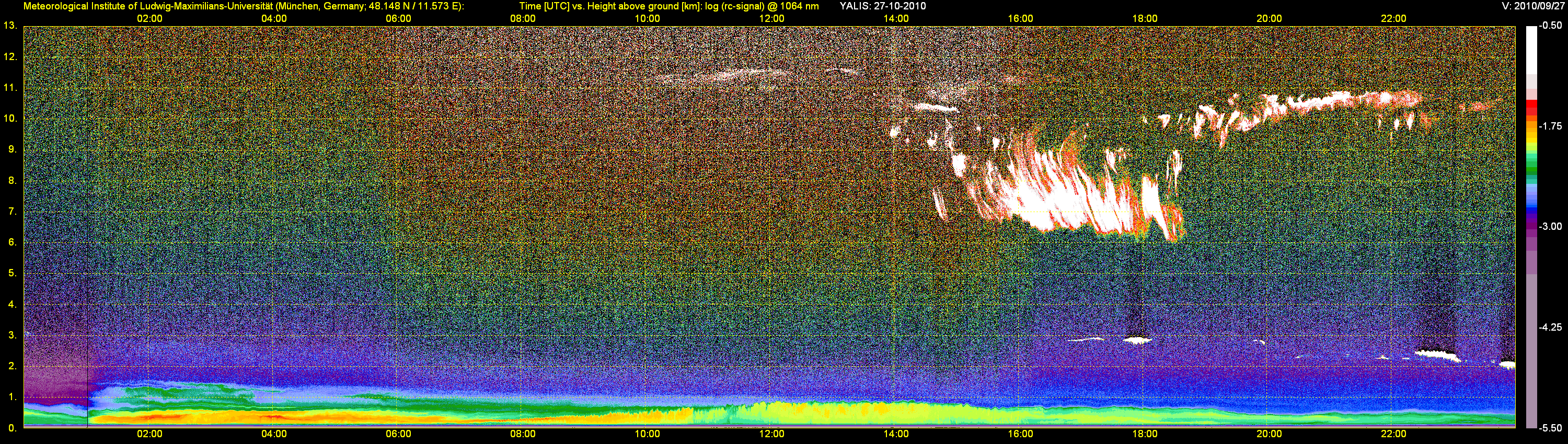Click the 20:00 label on the top time axis
The width and height of the screenshot is (1568, 444).
coord(1269,18)
